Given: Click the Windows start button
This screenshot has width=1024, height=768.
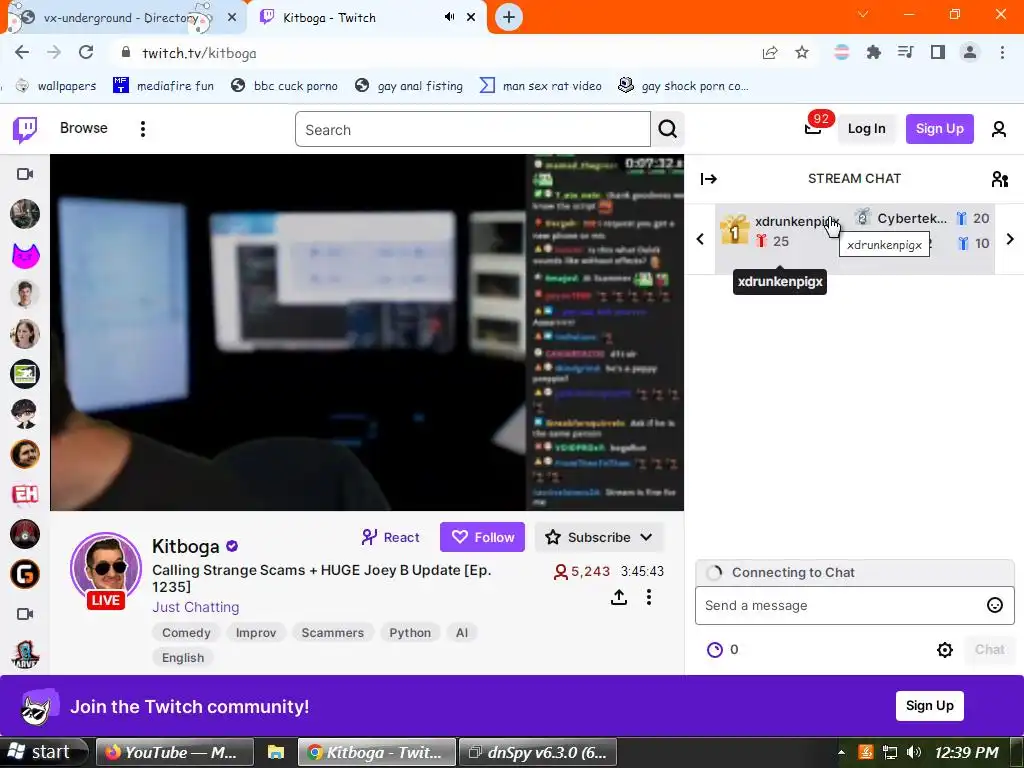Looking at the screenshot, I should coord(43,752).
